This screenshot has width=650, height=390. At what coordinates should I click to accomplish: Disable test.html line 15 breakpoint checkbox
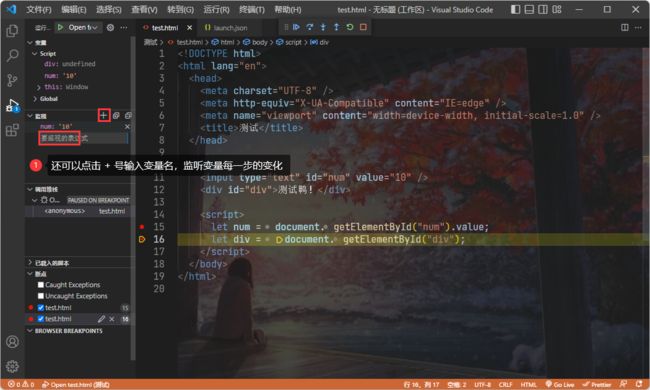point(41,308)
